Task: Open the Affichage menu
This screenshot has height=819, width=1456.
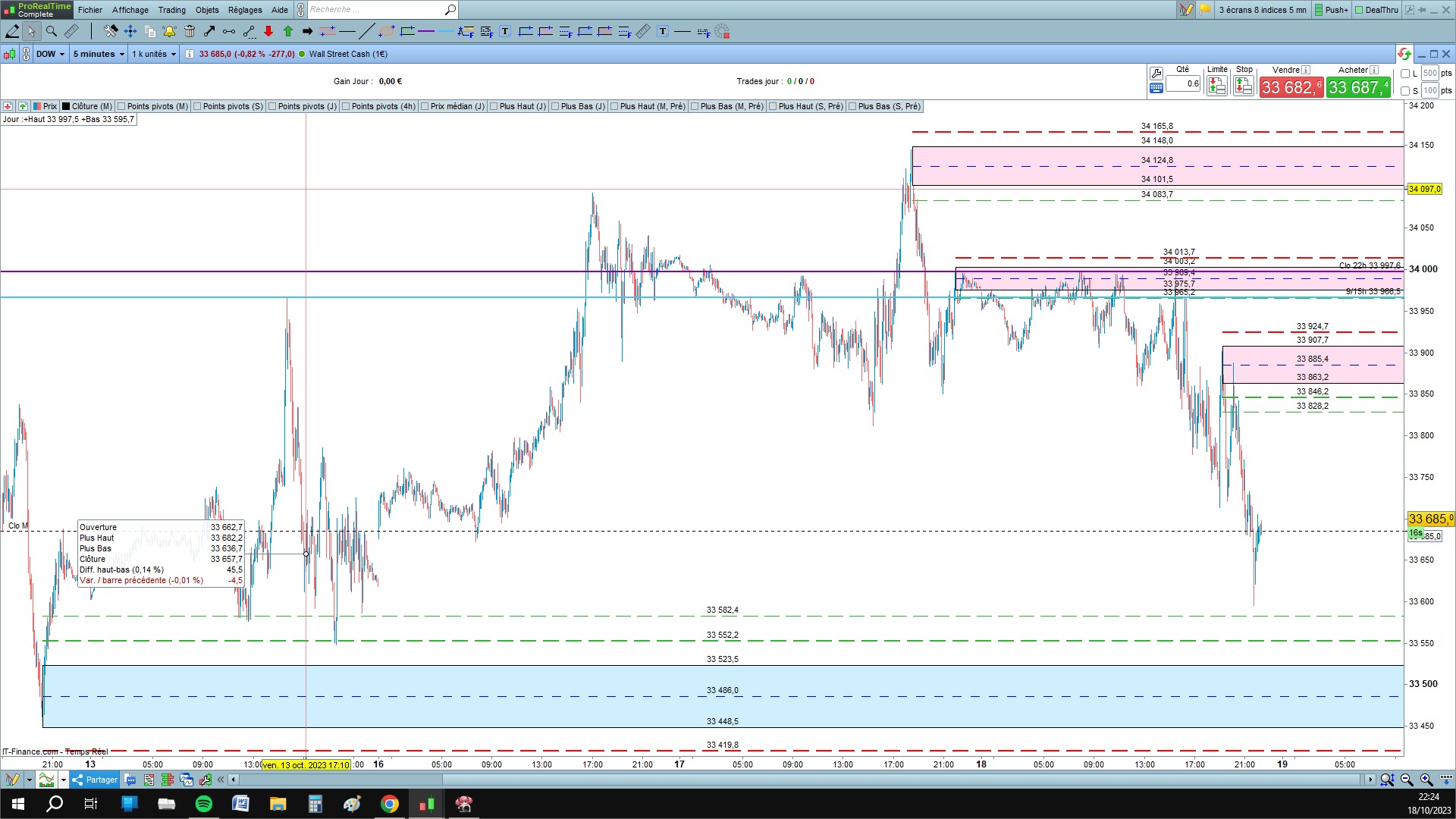Action: 130,10
